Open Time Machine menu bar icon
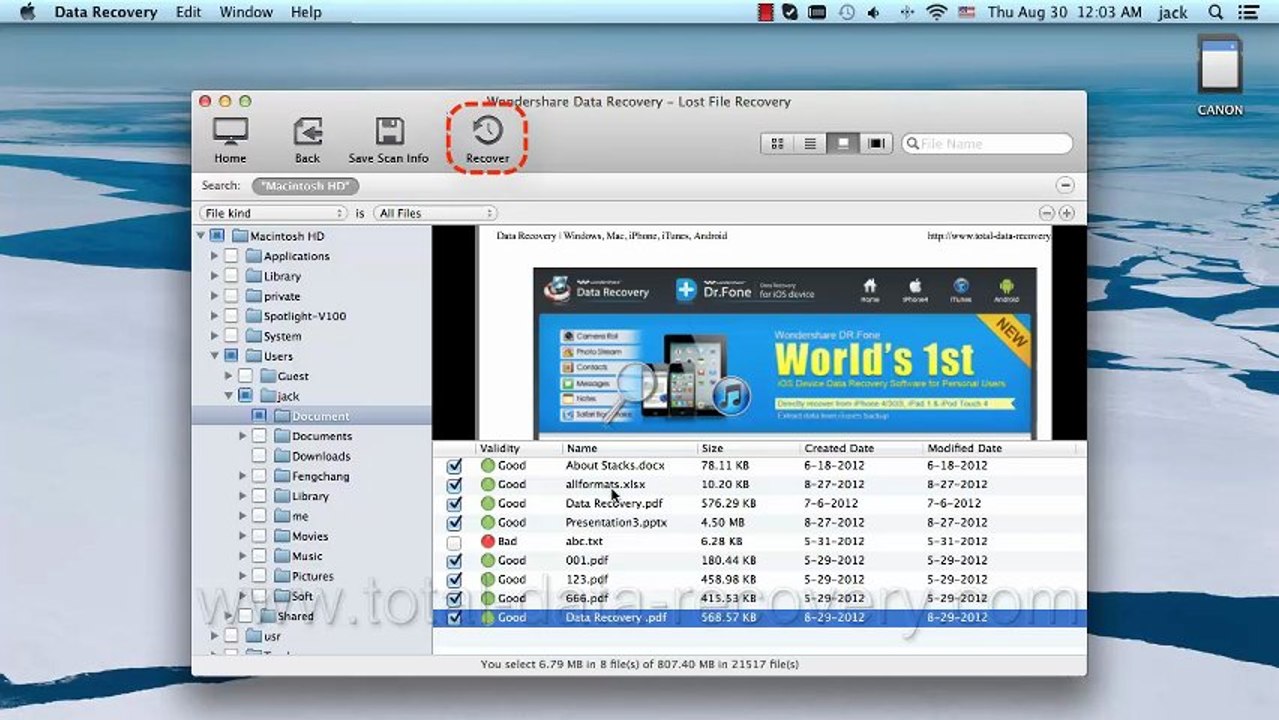 (846, 12)
